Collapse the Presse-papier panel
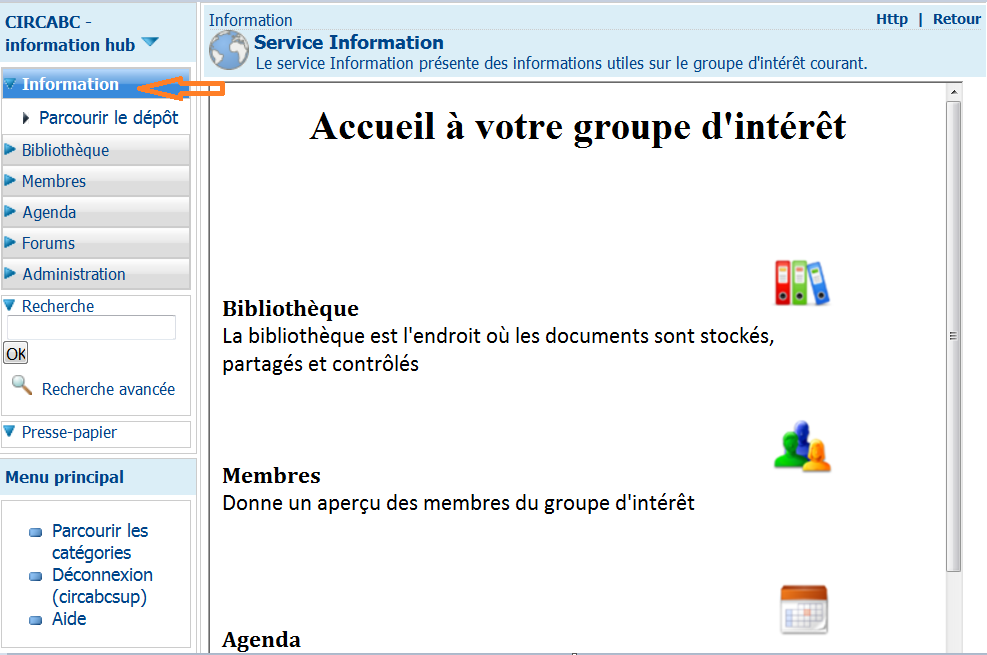 click(x=10, y=432)
